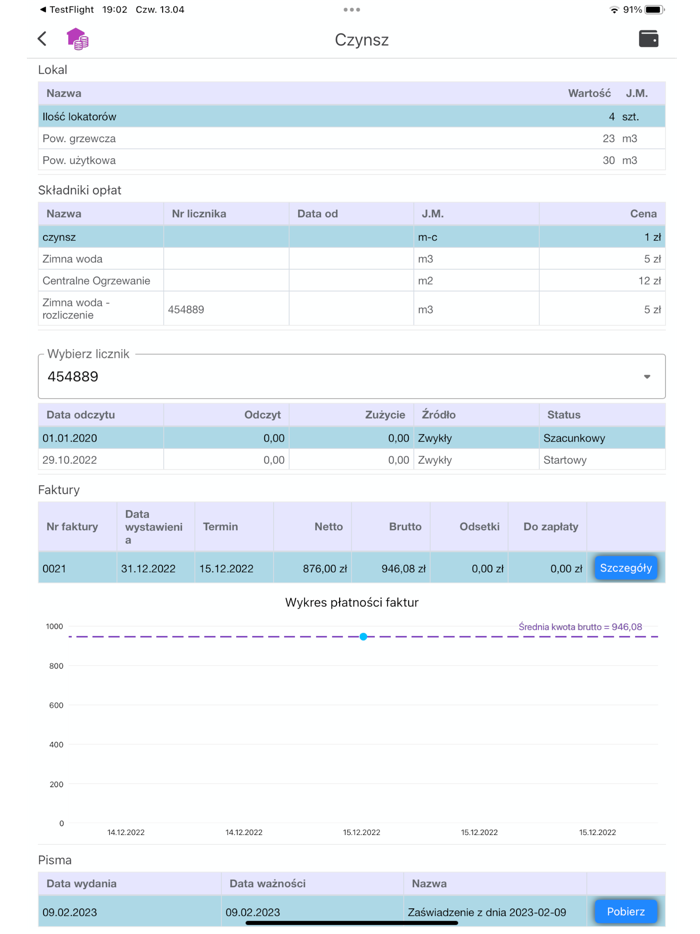Tap the purple house coins logo
The width and height of the screenshot is (700, 934).
coord(77,39)
